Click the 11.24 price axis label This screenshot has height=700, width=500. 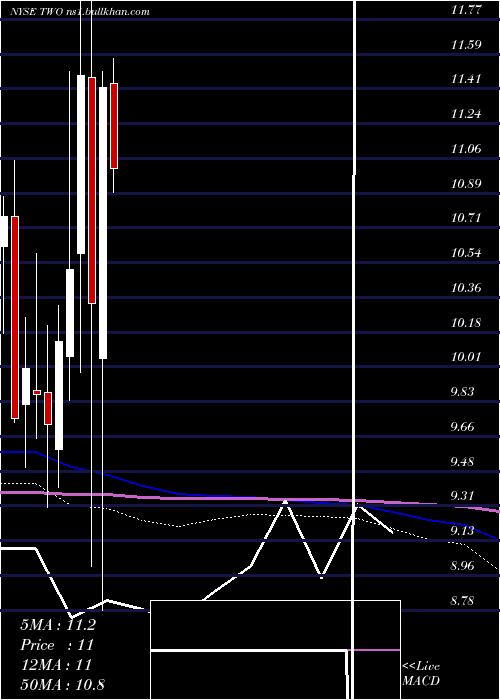click(x=467, y=114)
